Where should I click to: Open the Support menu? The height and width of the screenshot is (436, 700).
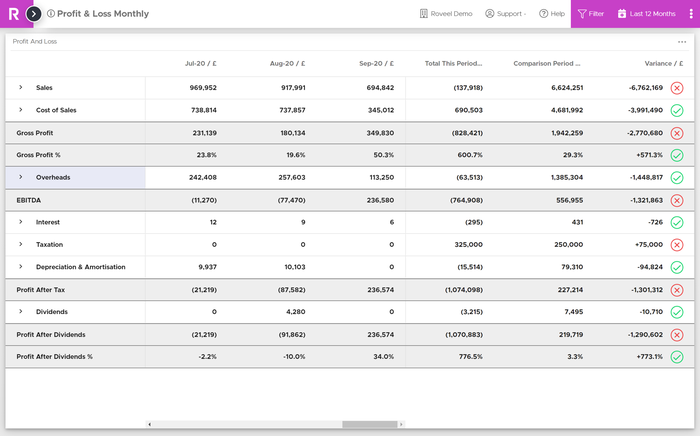click(x=505, y=14)
